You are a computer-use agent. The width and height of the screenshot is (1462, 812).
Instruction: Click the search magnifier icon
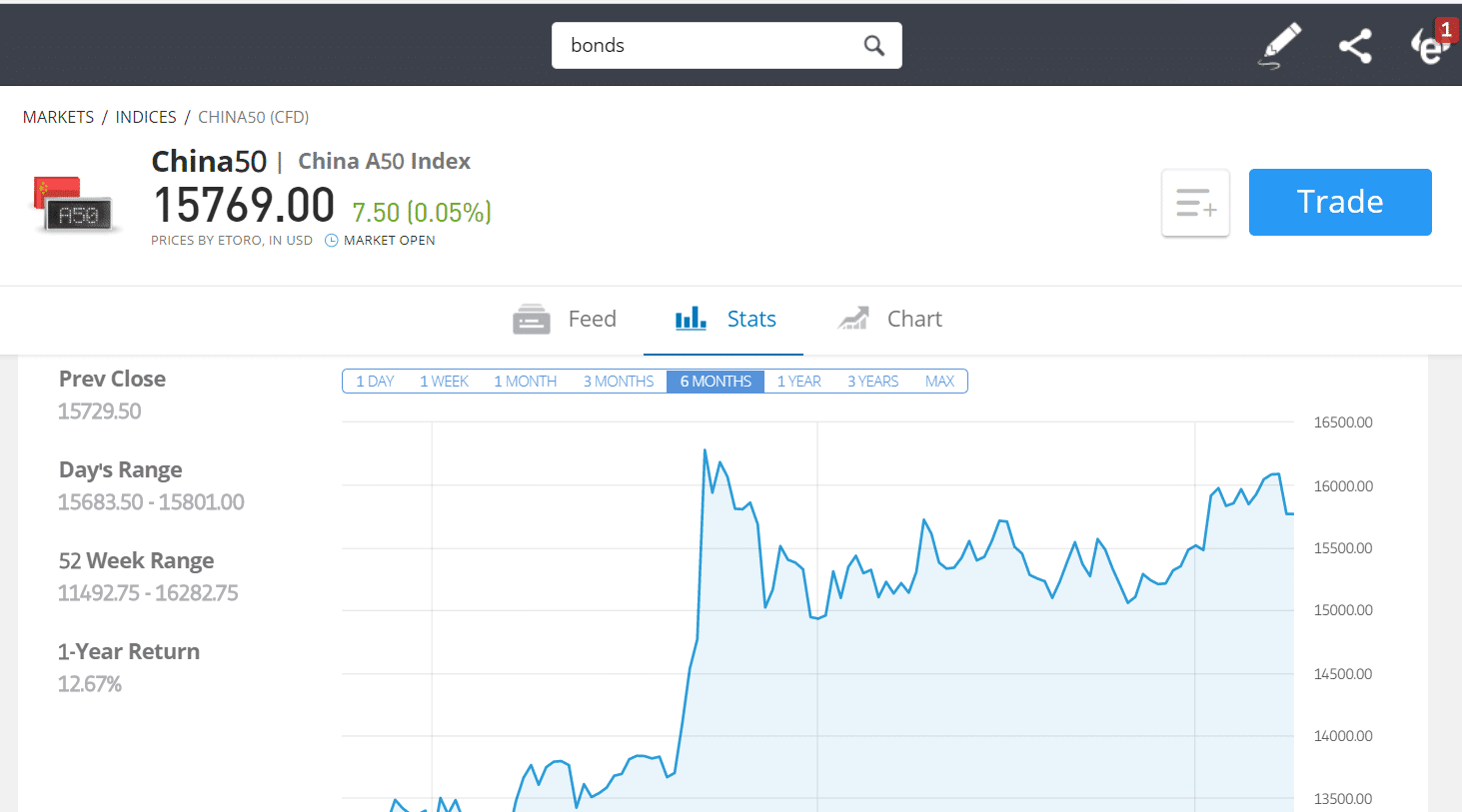874,46
